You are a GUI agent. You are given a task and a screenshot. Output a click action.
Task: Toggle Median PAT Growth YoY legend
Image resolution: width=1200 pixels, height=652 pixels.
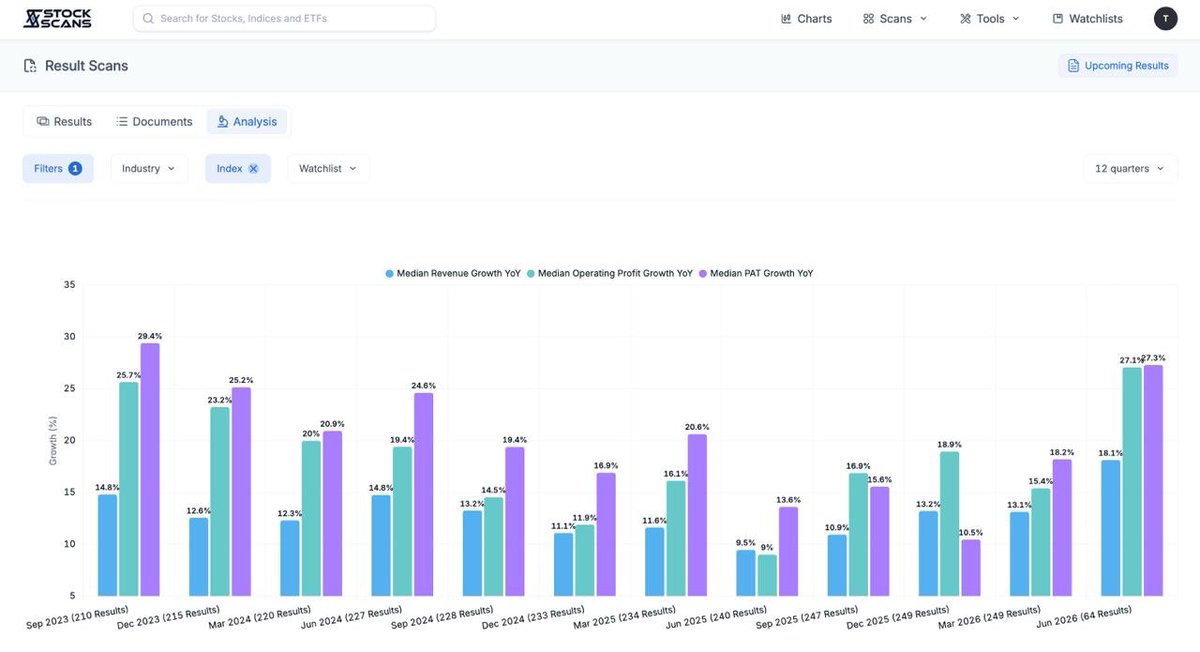[756, 273]
